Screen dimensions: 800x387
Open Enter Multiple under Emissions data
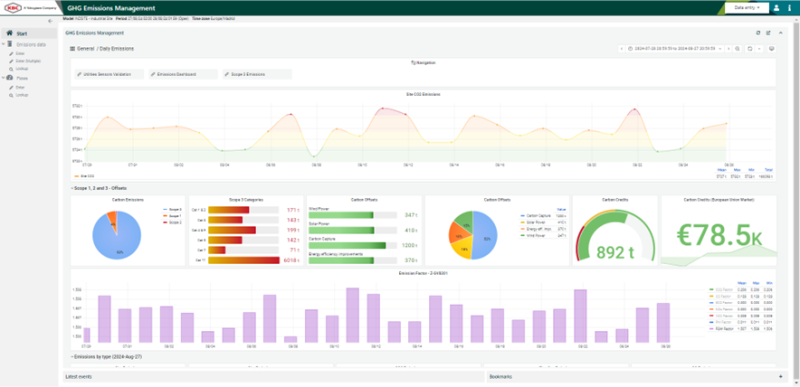pyautogui.click(x=29, y=61)
